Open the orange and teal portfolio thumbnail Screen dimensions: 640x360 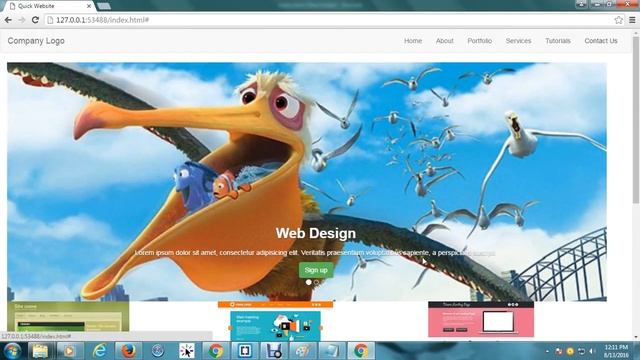tap(276, 320)
